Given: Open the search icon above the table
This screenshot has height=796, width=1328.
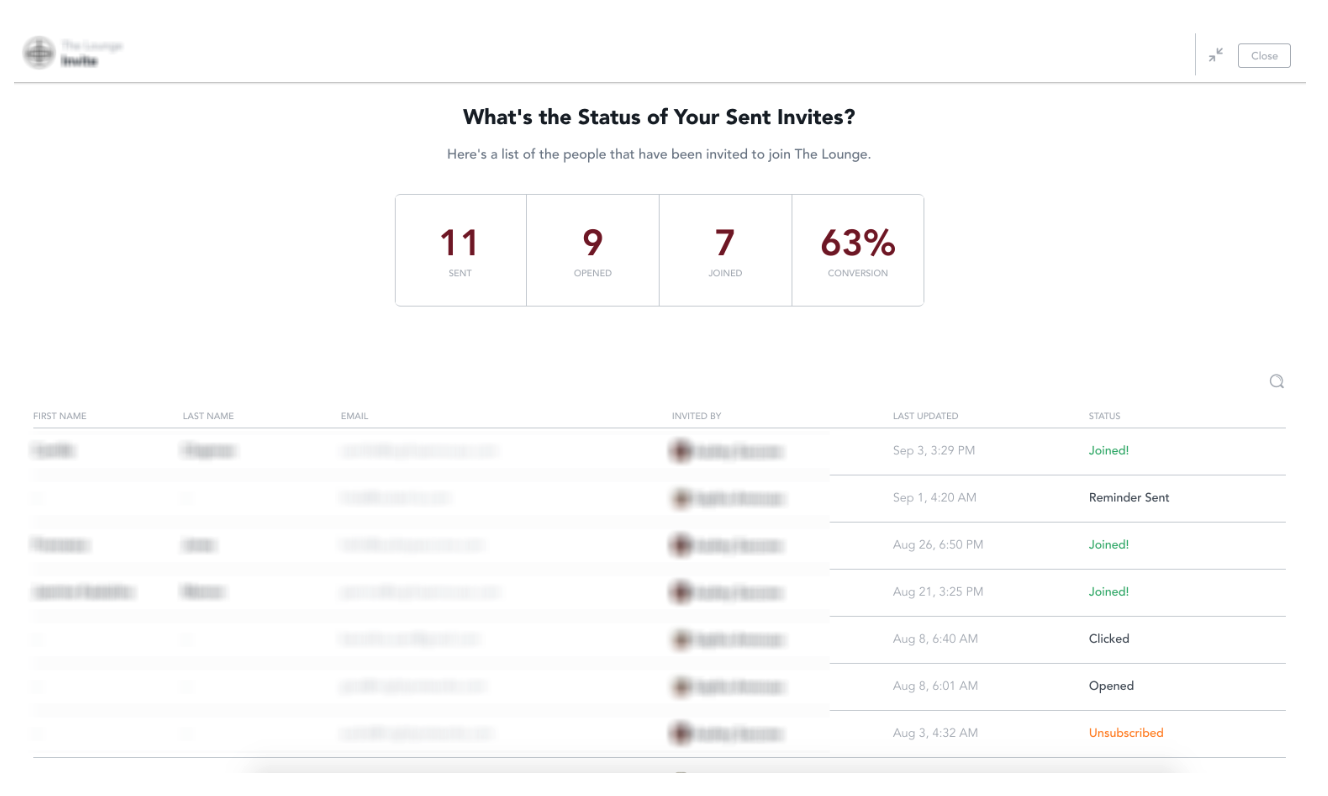Looking at the screenshot, I should (1276, 381).
